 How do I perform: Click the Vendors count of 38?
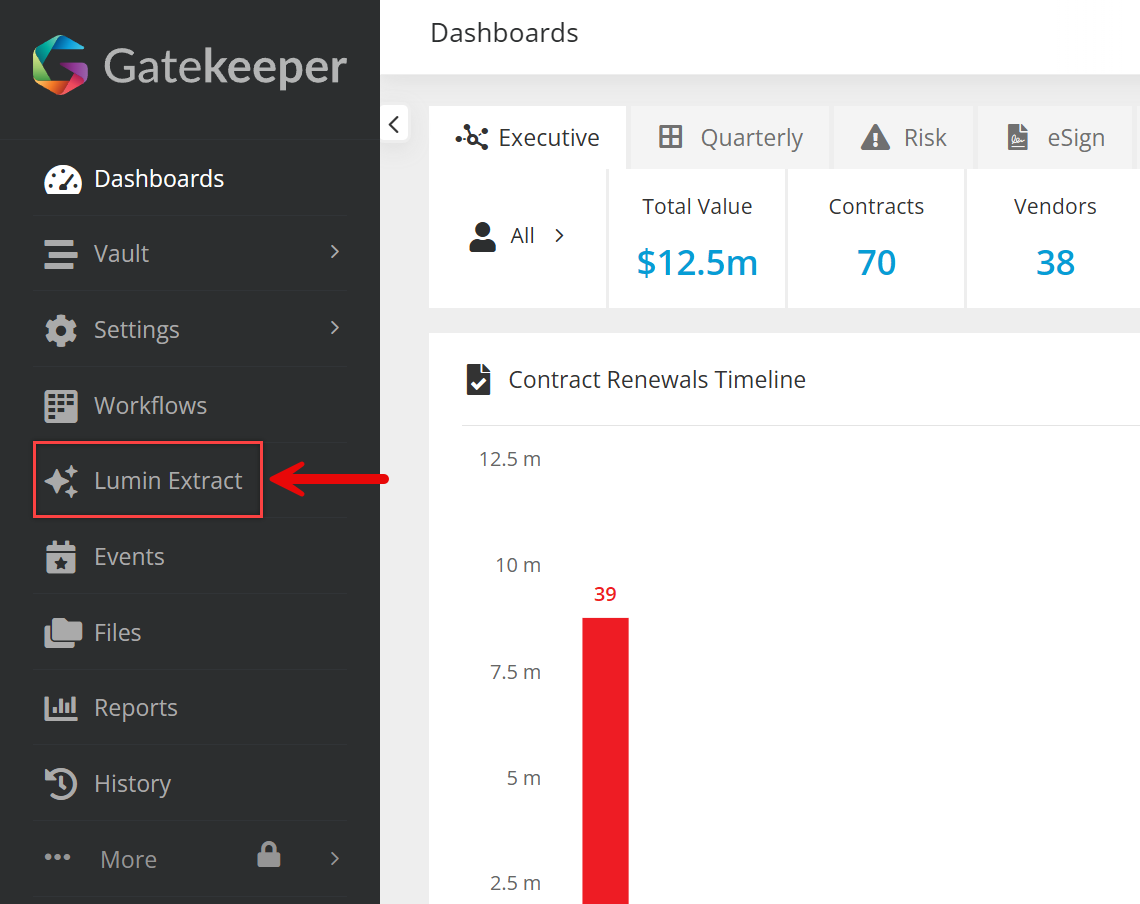pyautogui.click(x=1055, y=263)
